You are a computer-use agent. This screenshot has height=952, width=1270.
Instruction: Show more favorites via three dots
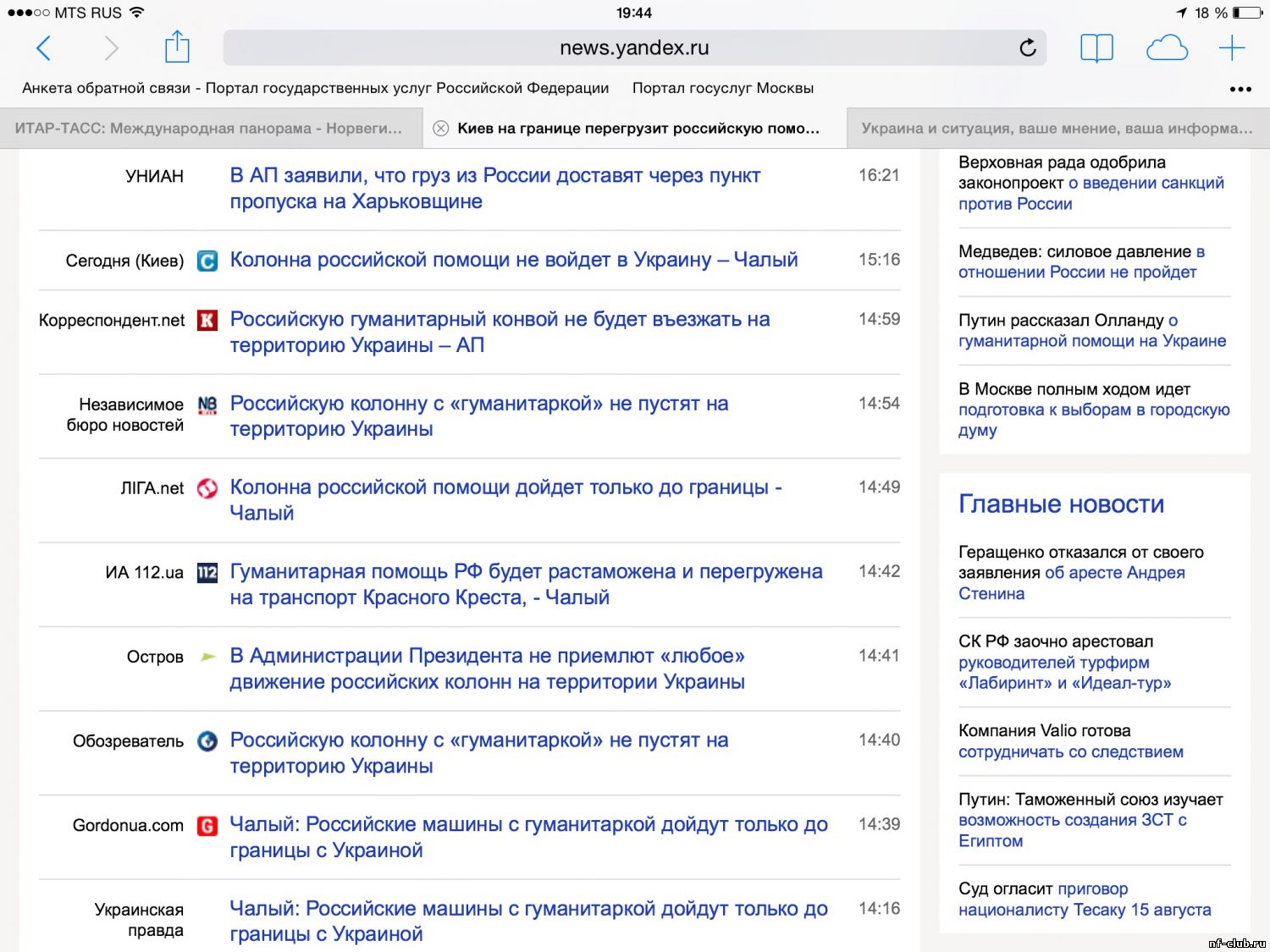pos(1240,89)
